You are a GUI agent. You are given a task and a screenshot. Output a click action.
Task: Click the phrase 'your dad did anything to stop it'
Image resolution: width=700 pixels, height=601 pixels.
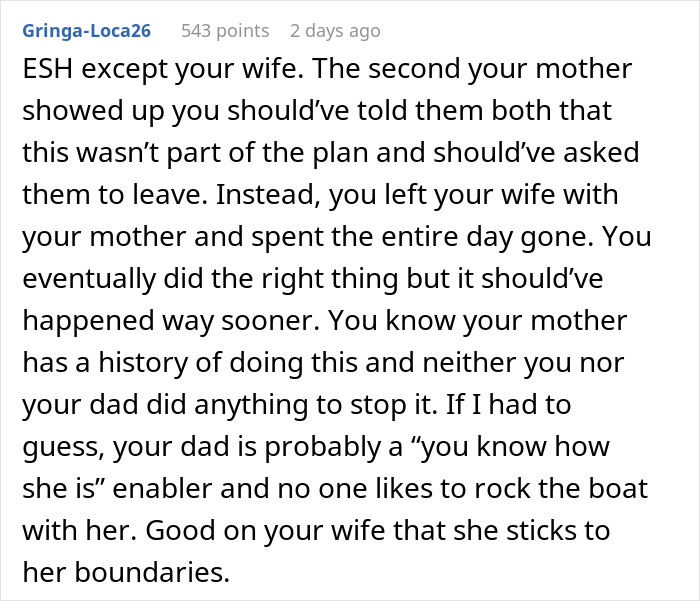coord(229,405)
